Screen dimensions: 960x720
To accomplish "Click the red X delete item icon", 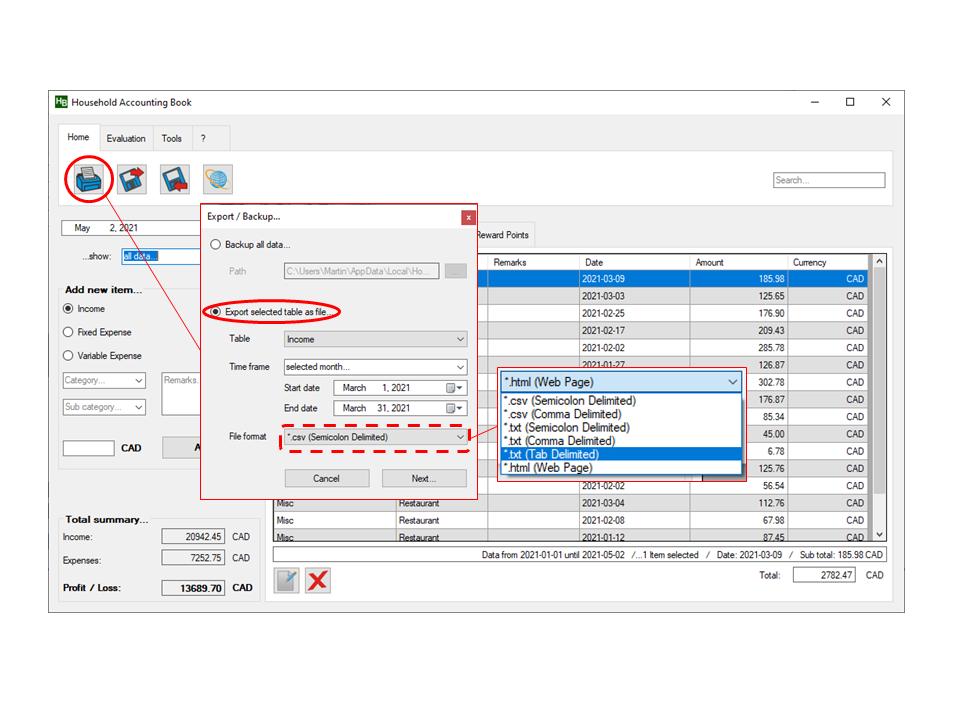I will click(x=318, y=581).
